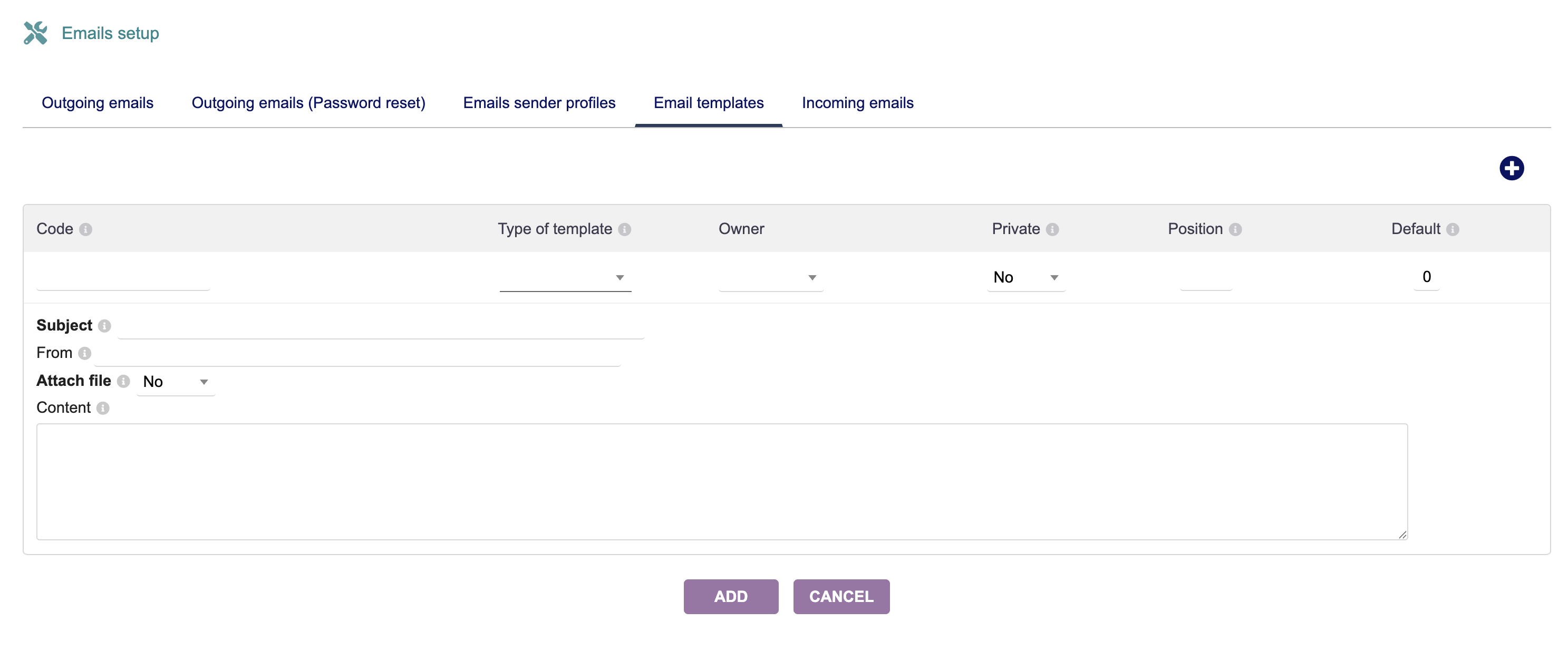Click the Emails setup page title
This screenshot has width=1568, height=660.
(x=110, y=33)
